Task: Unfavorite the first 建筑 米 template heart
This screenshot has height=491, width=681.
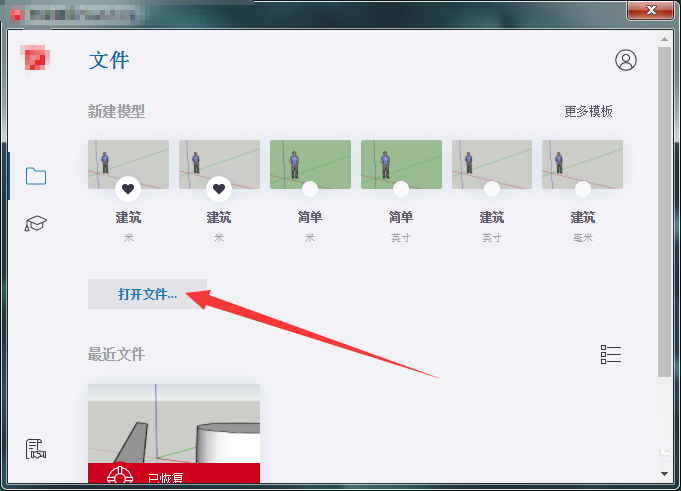Action: pyautogui.click(x=128, y=189)
